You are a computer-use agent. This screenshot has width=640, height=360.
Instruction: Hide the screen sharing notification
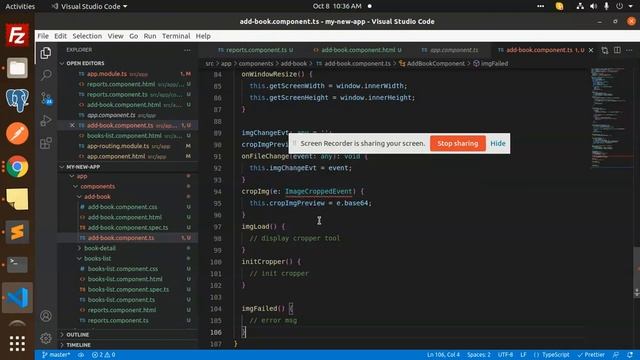[x=498, y=143]
